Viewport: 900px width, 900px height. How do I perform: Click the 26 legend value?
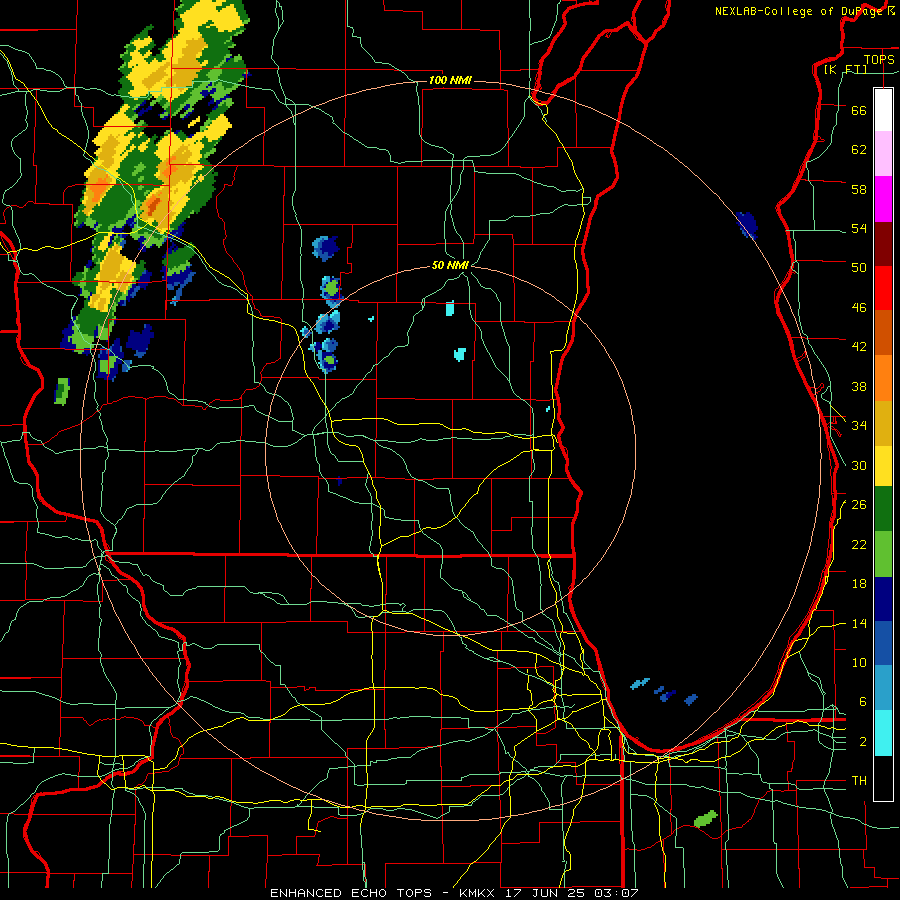coord(859,505)
